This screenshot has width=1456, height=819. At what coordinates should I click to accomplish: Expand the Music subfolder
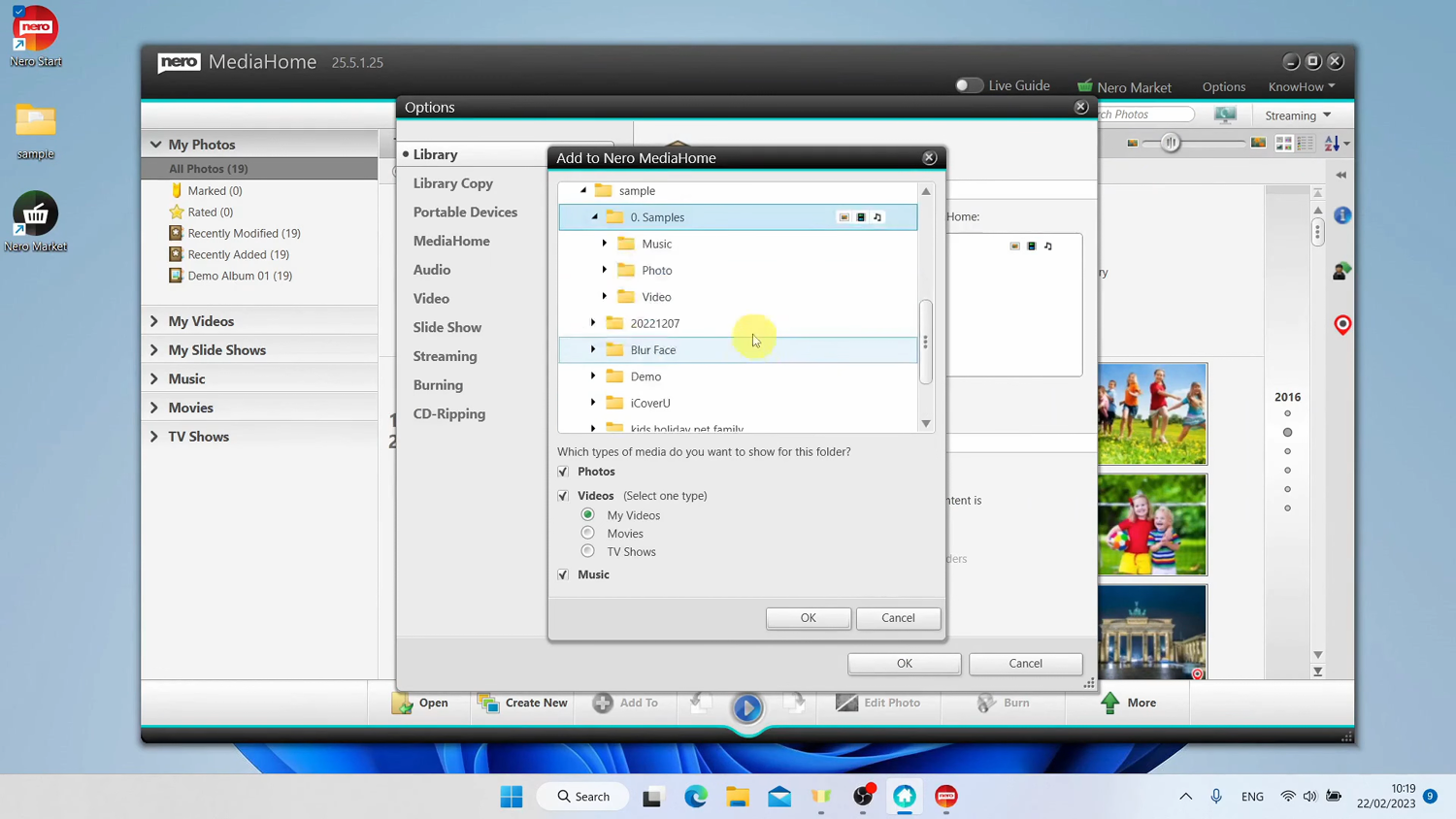coord(605,244)
